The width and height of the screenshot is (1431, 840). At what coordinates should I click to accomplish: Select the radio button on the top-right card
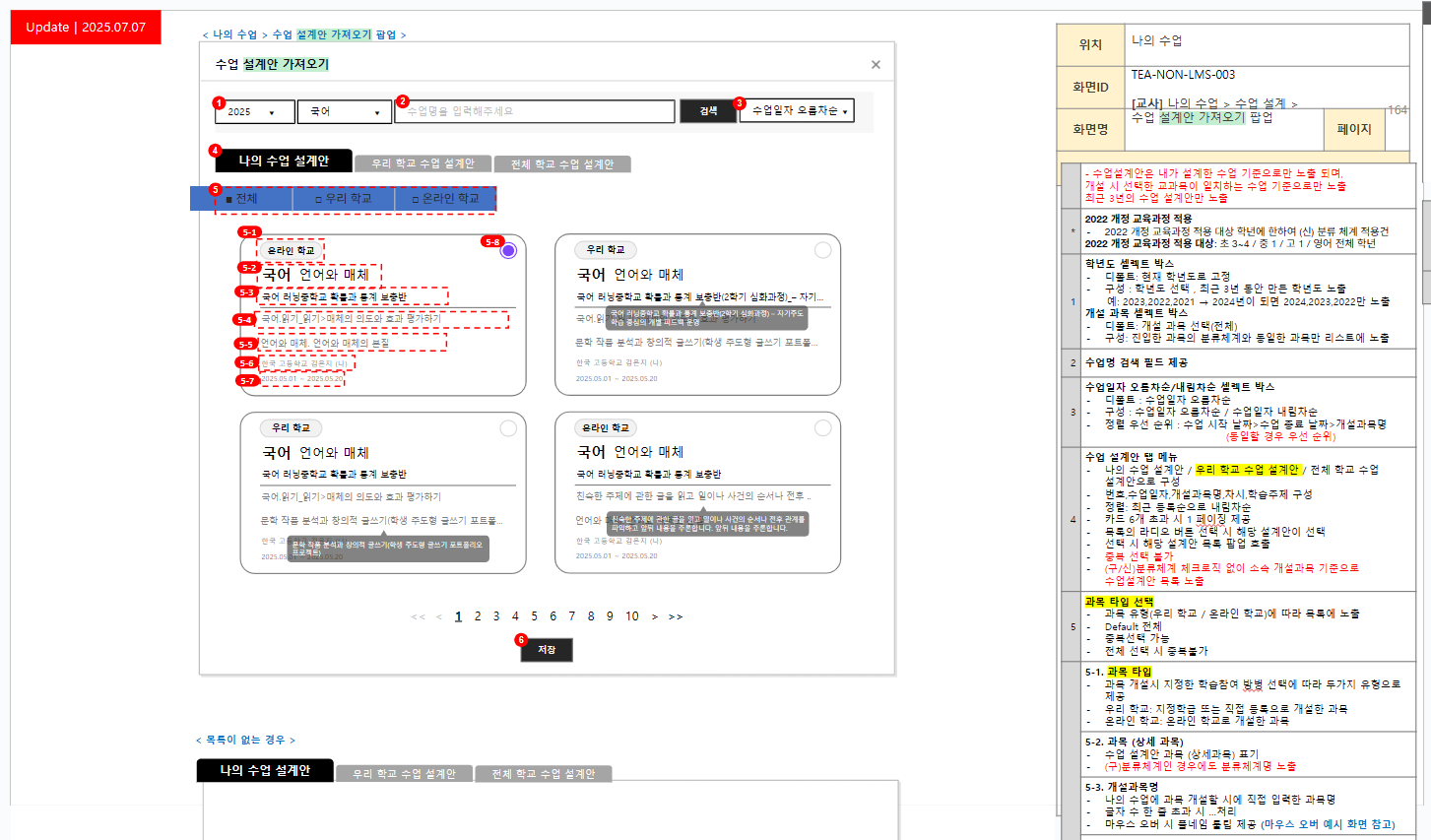[822, 251]
